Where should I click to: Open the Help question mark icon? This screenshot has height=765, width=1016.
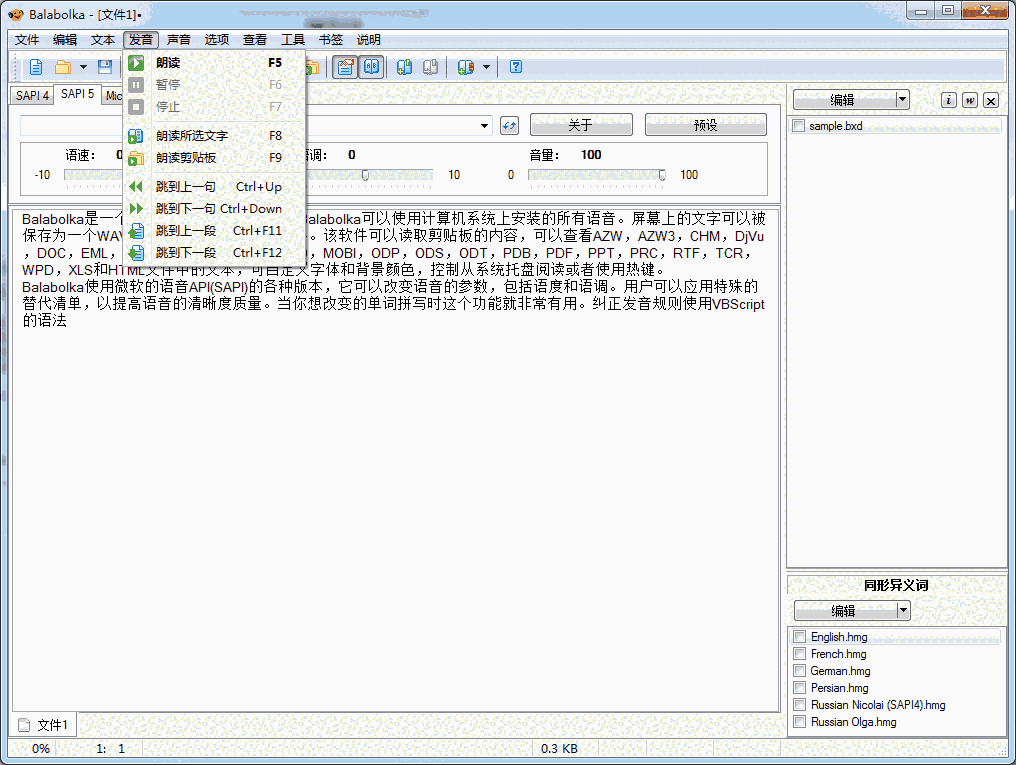[x=516, y=67]
